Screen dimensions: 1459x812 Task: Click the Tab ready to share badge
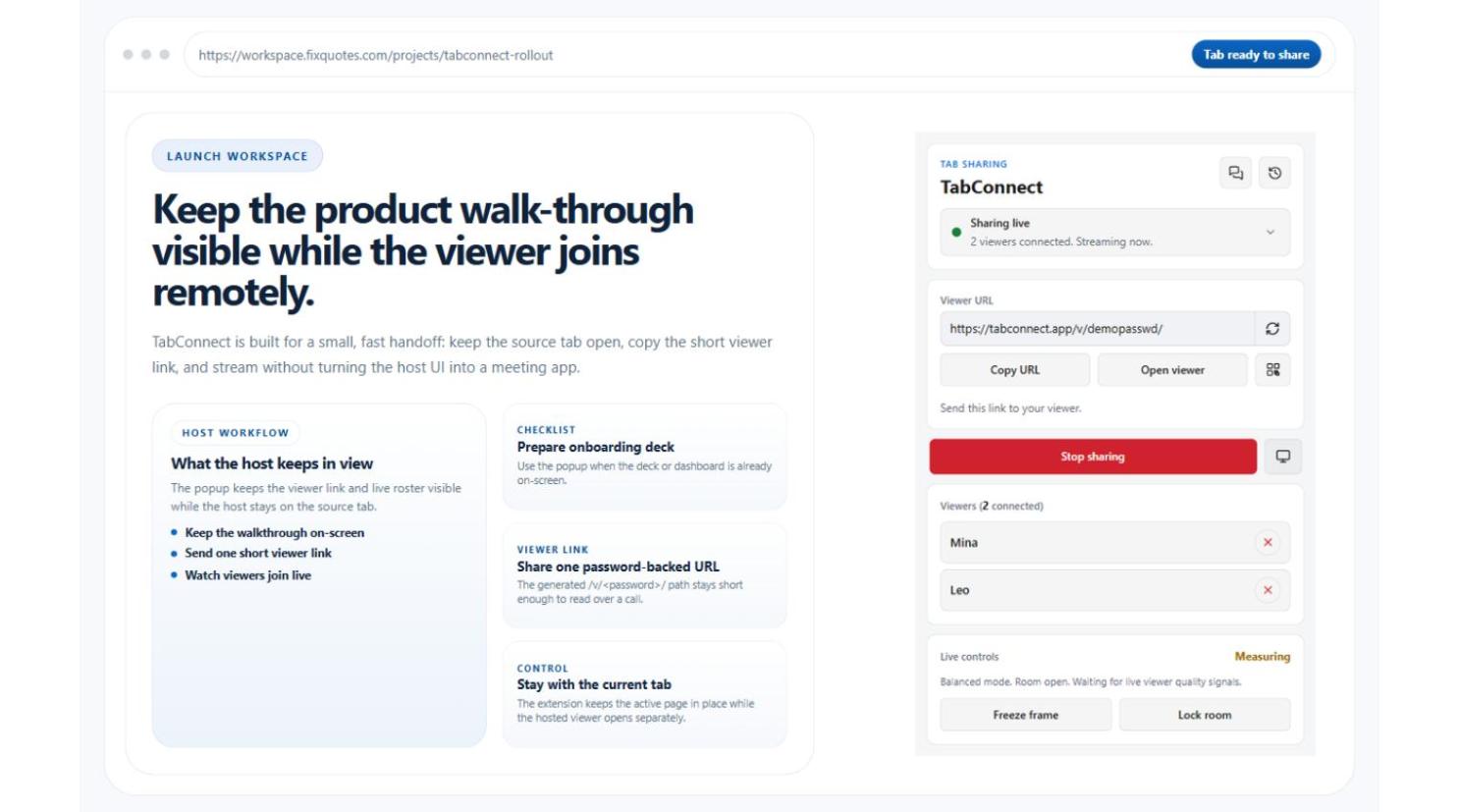1256,55
